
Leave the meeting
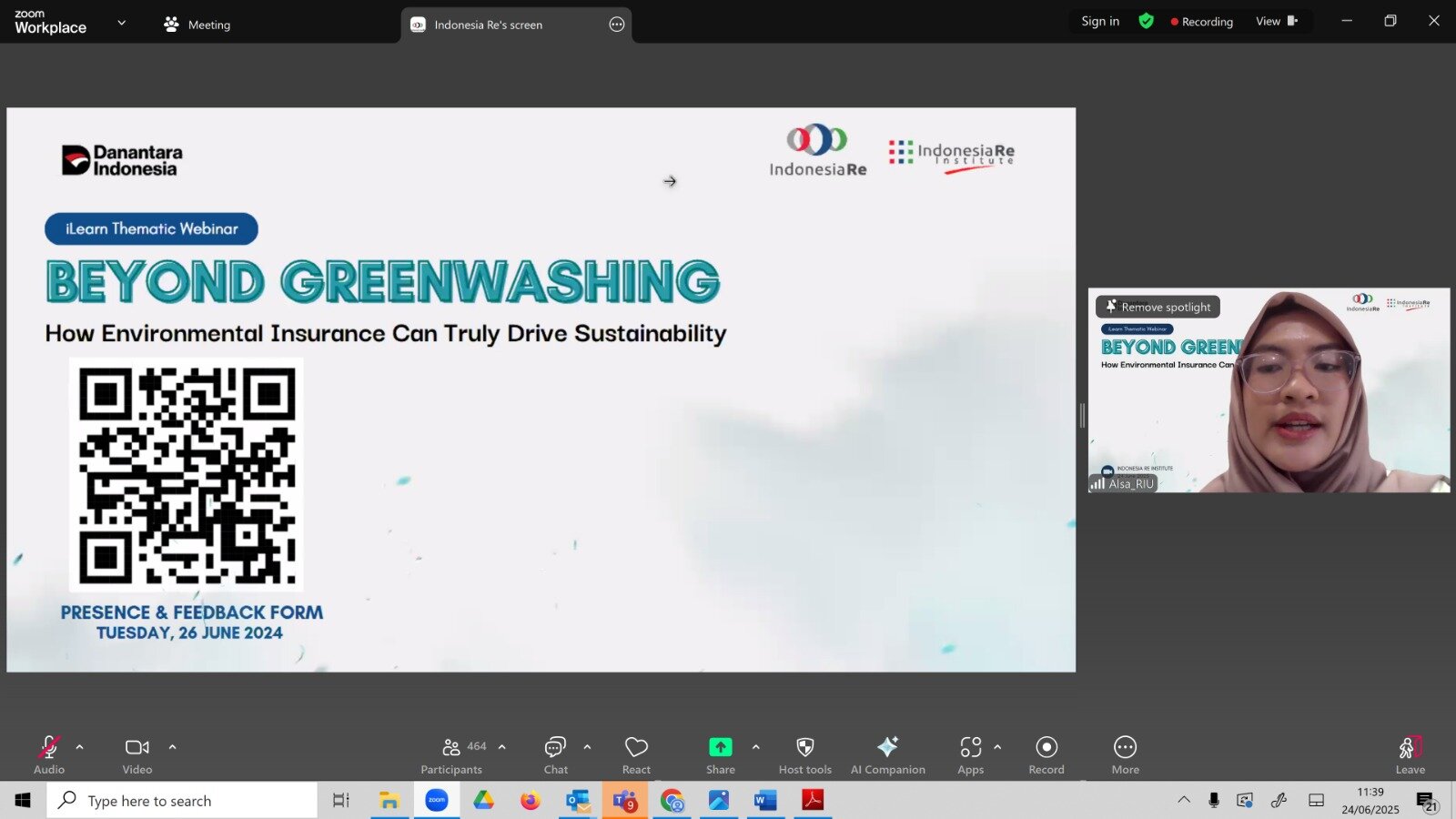click(x=1410, y=755)
